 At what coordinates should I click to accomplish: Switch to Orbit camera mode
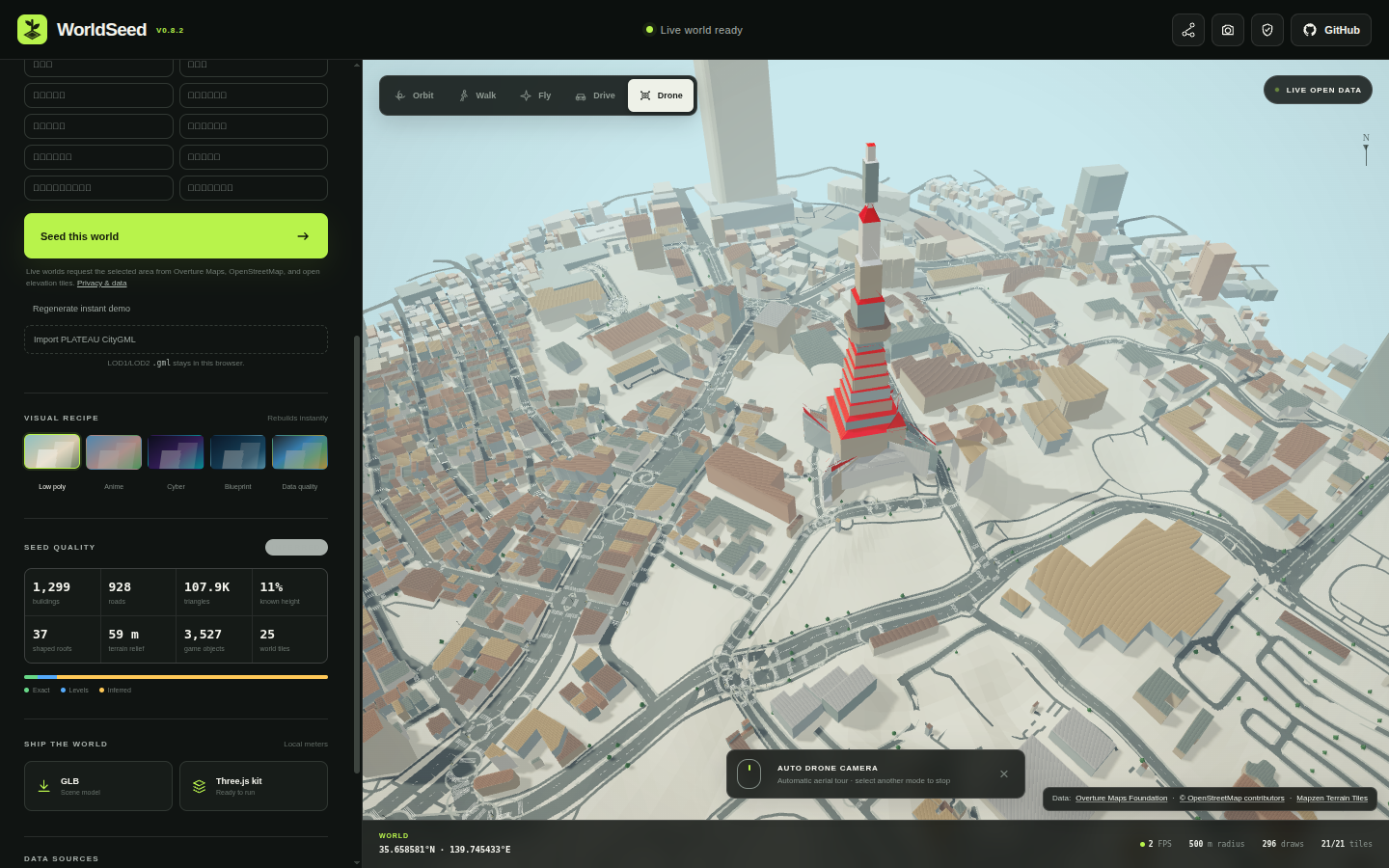[415, 95]
